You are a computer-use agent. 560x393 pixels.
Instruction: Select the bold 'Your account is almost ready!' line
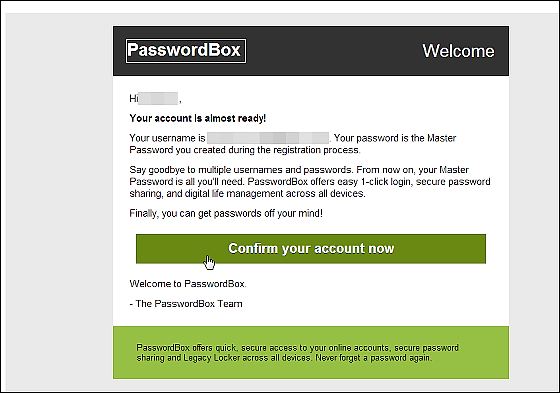[x=198, y=118]
